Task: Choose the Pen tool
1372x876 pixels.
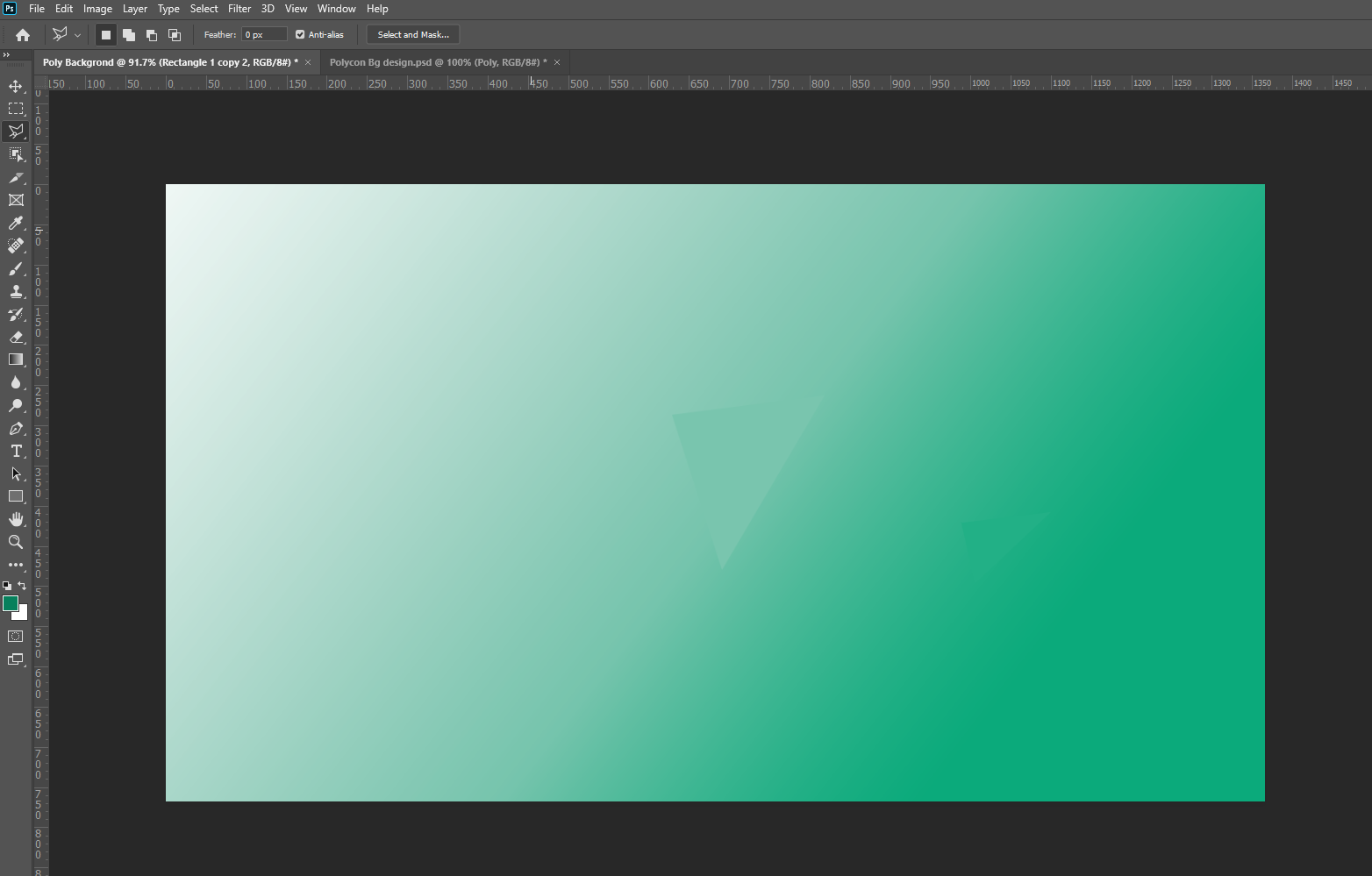Action: (16, 428)
